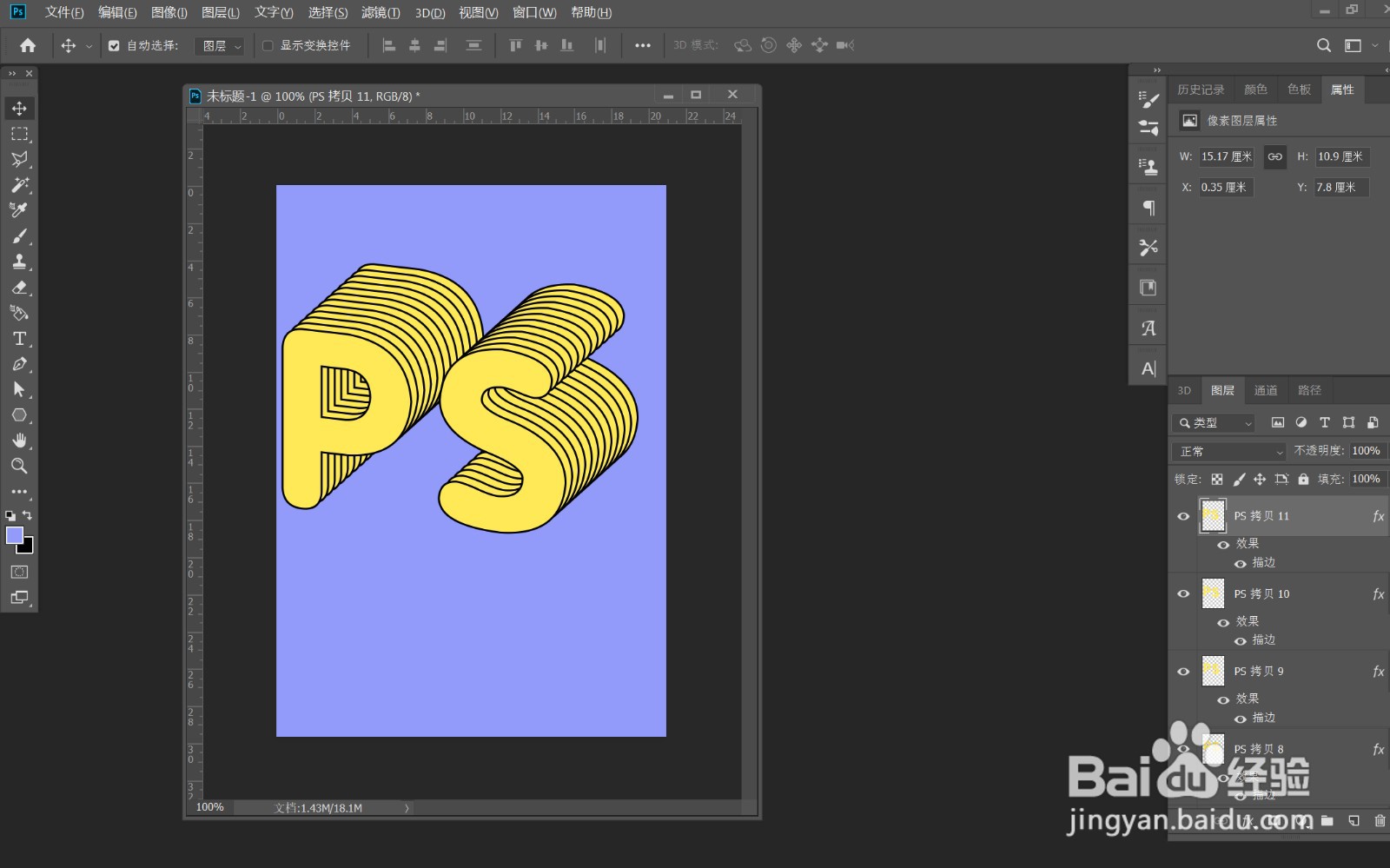Screen dimensions: 1390x868
Task: Open the Character panel icon
Action: pyautogui.click(x=1148, y=368)
